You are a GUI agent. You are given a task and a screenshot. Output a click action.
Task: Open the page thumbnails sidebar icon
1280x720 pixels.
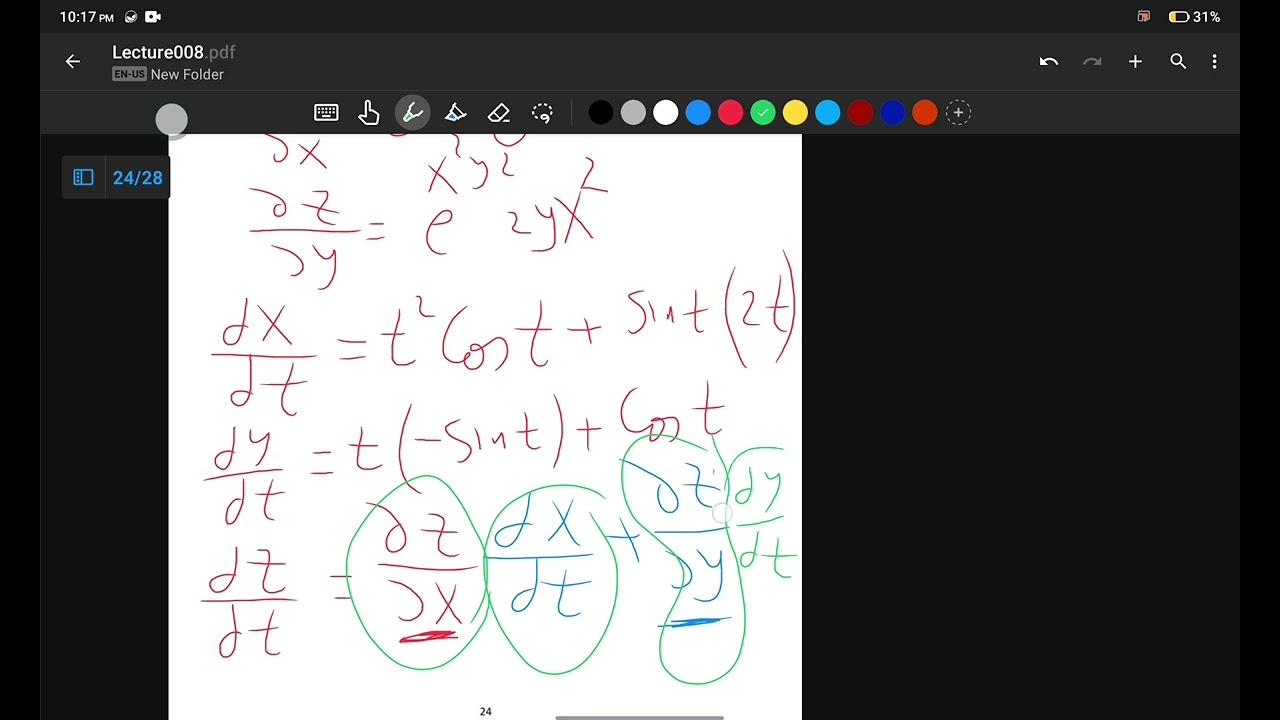[x=83, y=178]
